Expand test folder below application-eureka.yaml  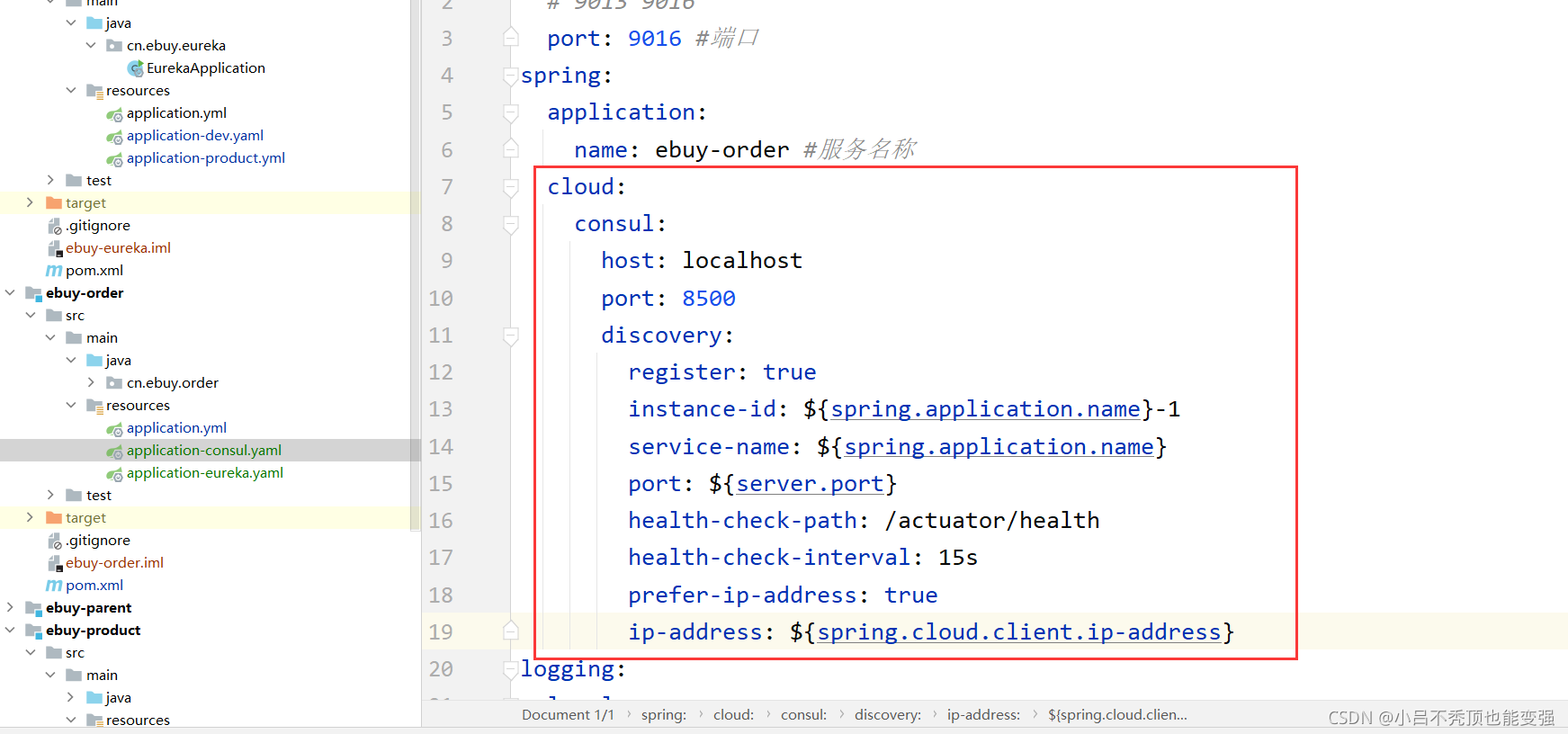click(x=50, y=495)
